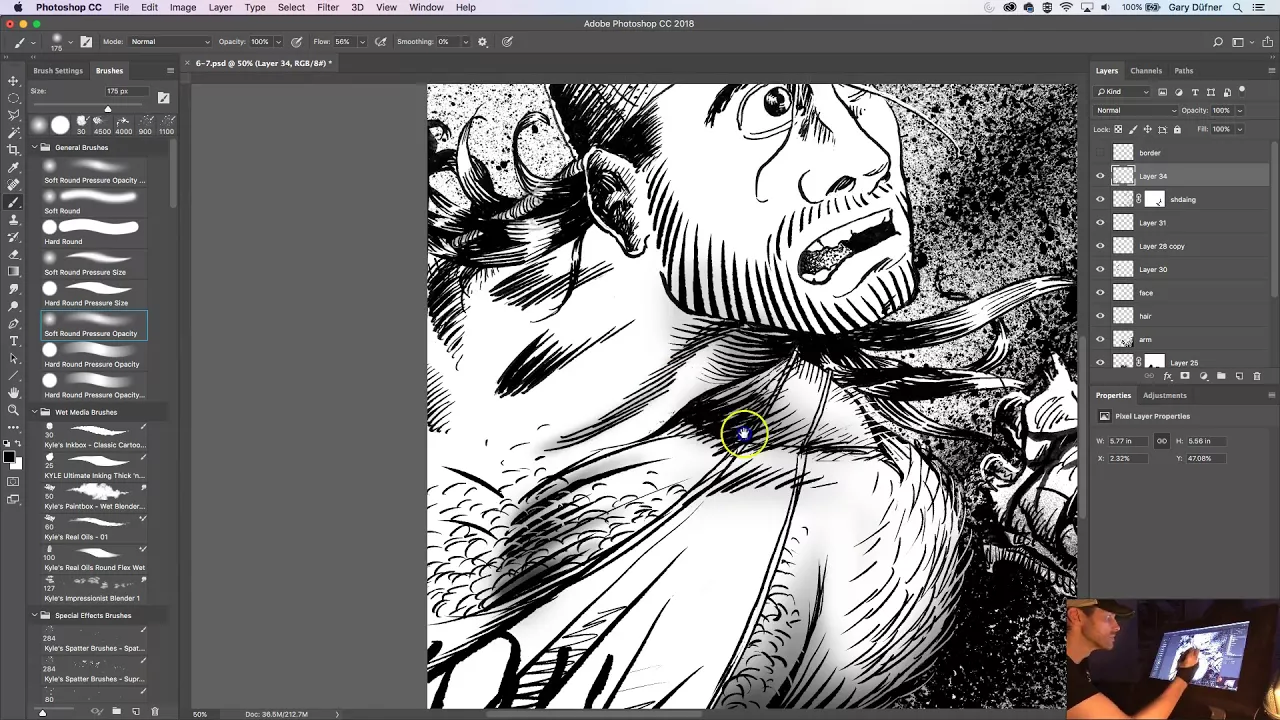This screenshot has height=720, width=1280.
Task: Hide Layer 34
Action: coord(1101,176)
